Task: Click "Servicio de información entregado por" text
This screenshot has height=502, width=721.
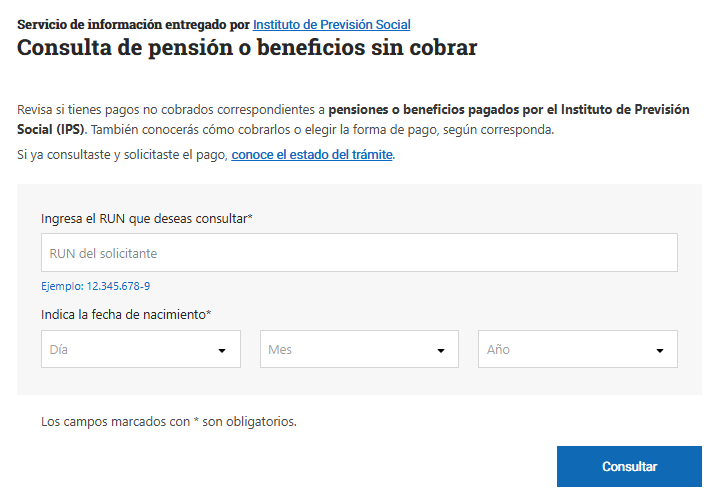Action: coord(133,24)
